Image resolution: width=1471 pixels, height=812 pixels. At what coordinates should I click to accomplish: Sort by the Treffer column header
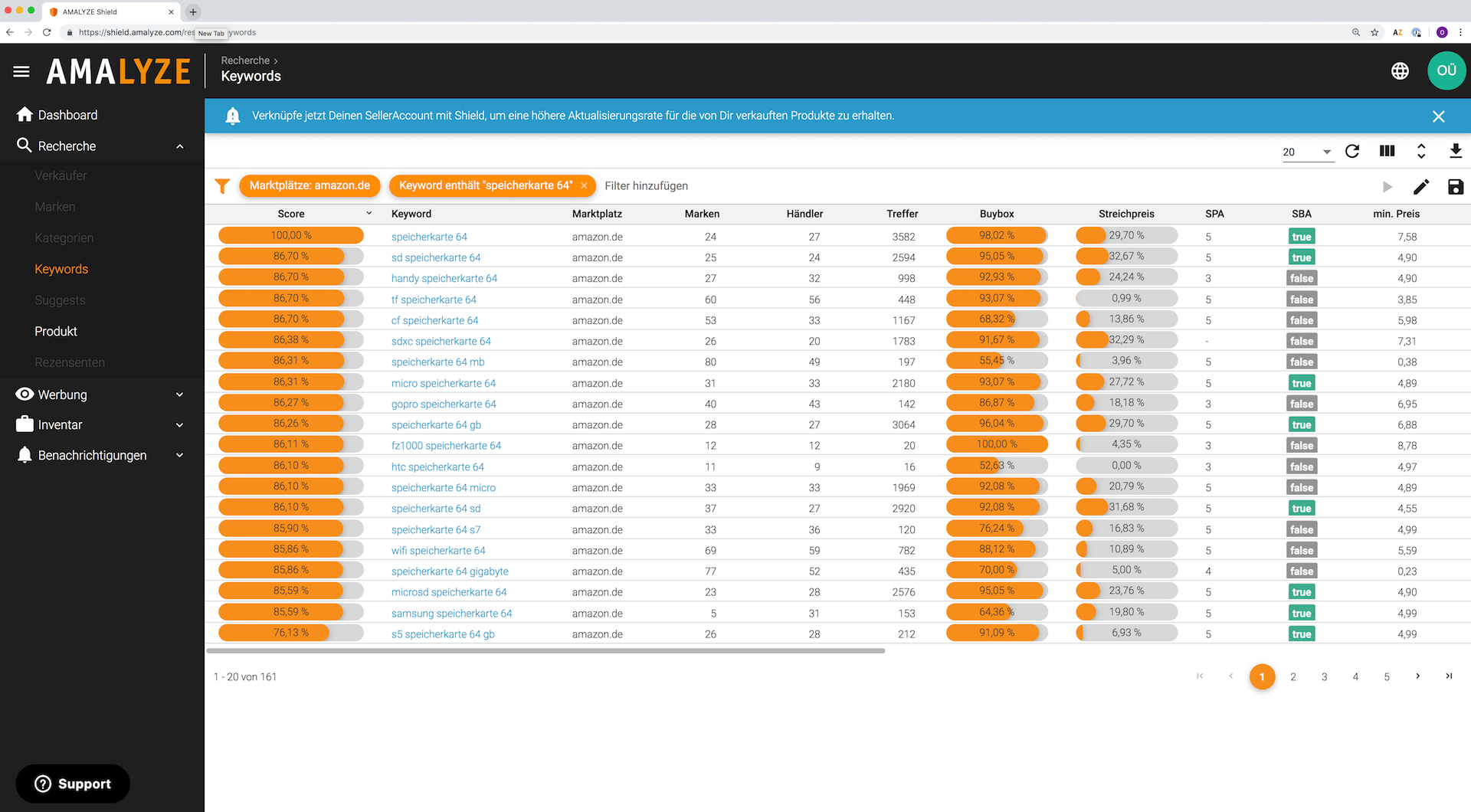[903, 214]
